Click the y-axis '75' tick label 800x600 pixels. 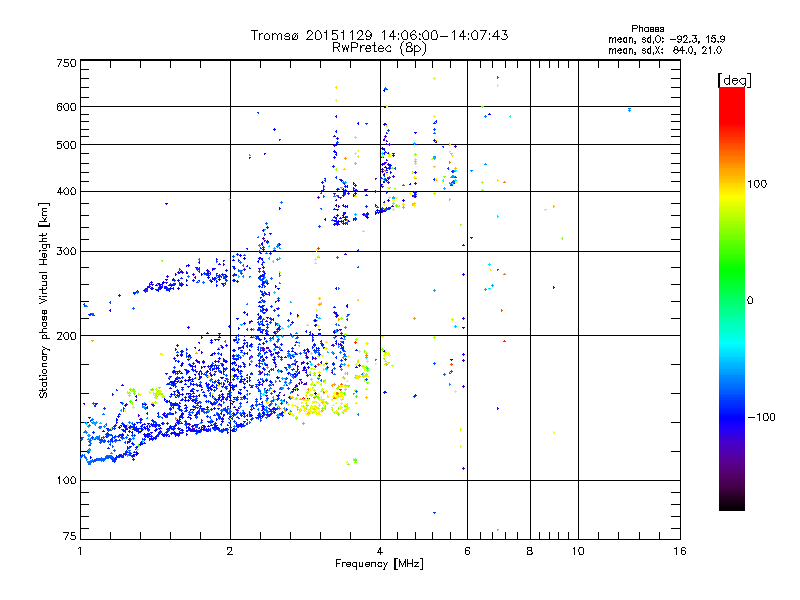pos(70,536)
